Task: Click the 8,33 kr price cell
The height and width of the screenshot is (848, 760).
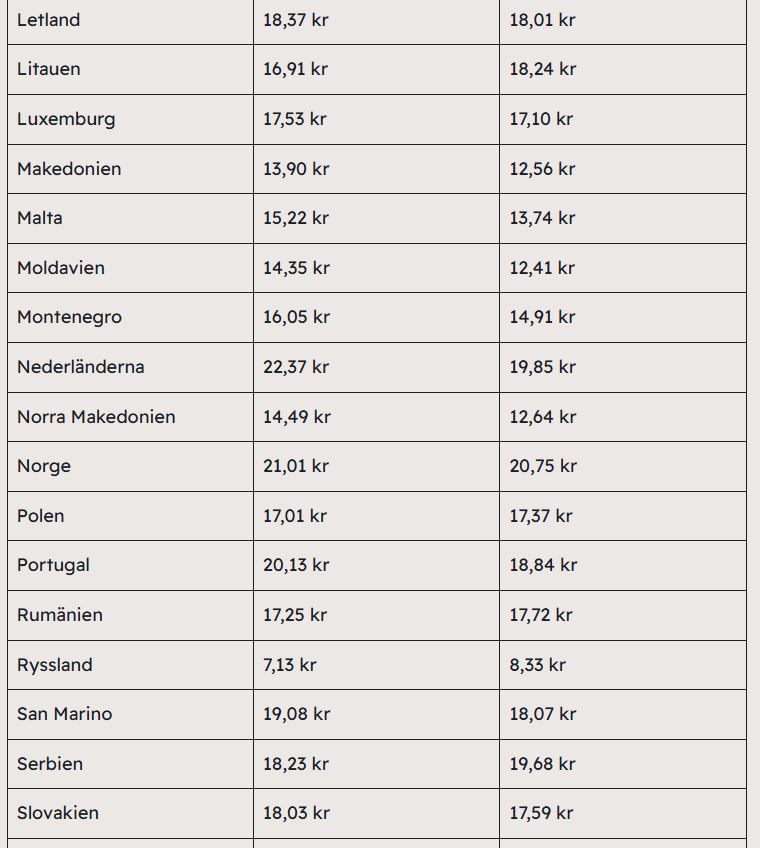Action: click(x=538, y=665)
